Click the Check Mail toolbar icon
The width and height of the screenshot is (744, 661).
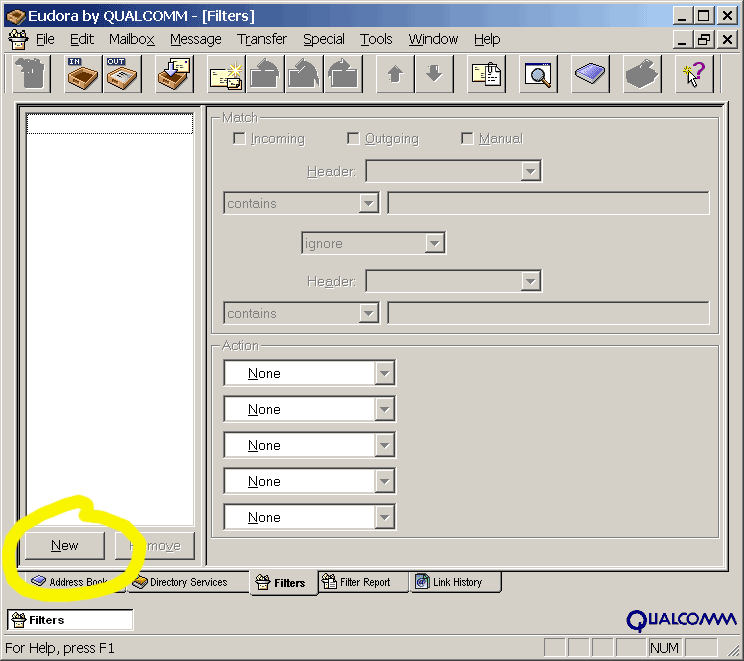point(175,74)
